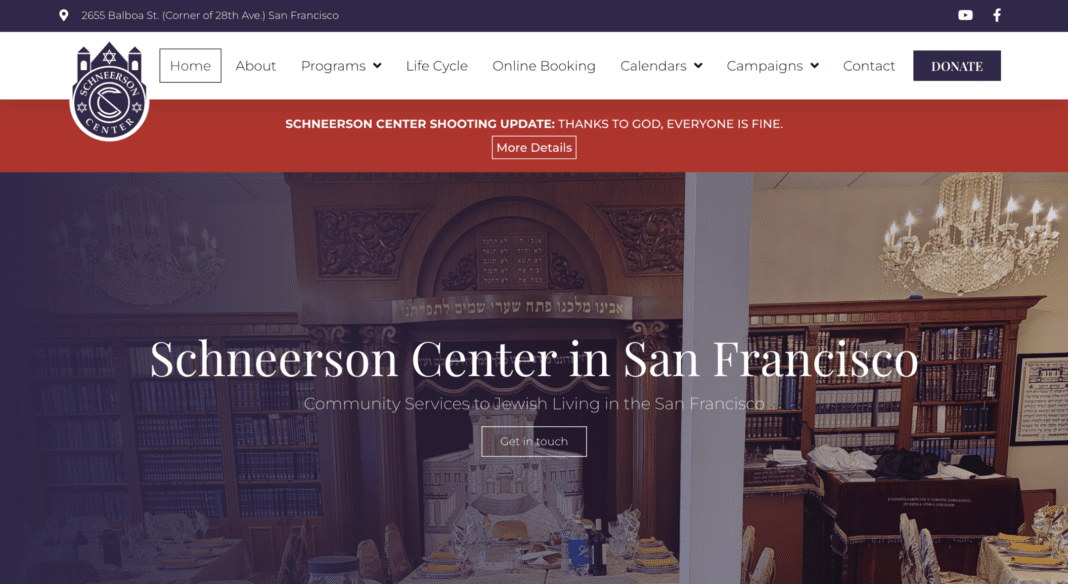Screen dimensions: 1068x584
Task: Click More Details in red banner
Action: point(534,147)
